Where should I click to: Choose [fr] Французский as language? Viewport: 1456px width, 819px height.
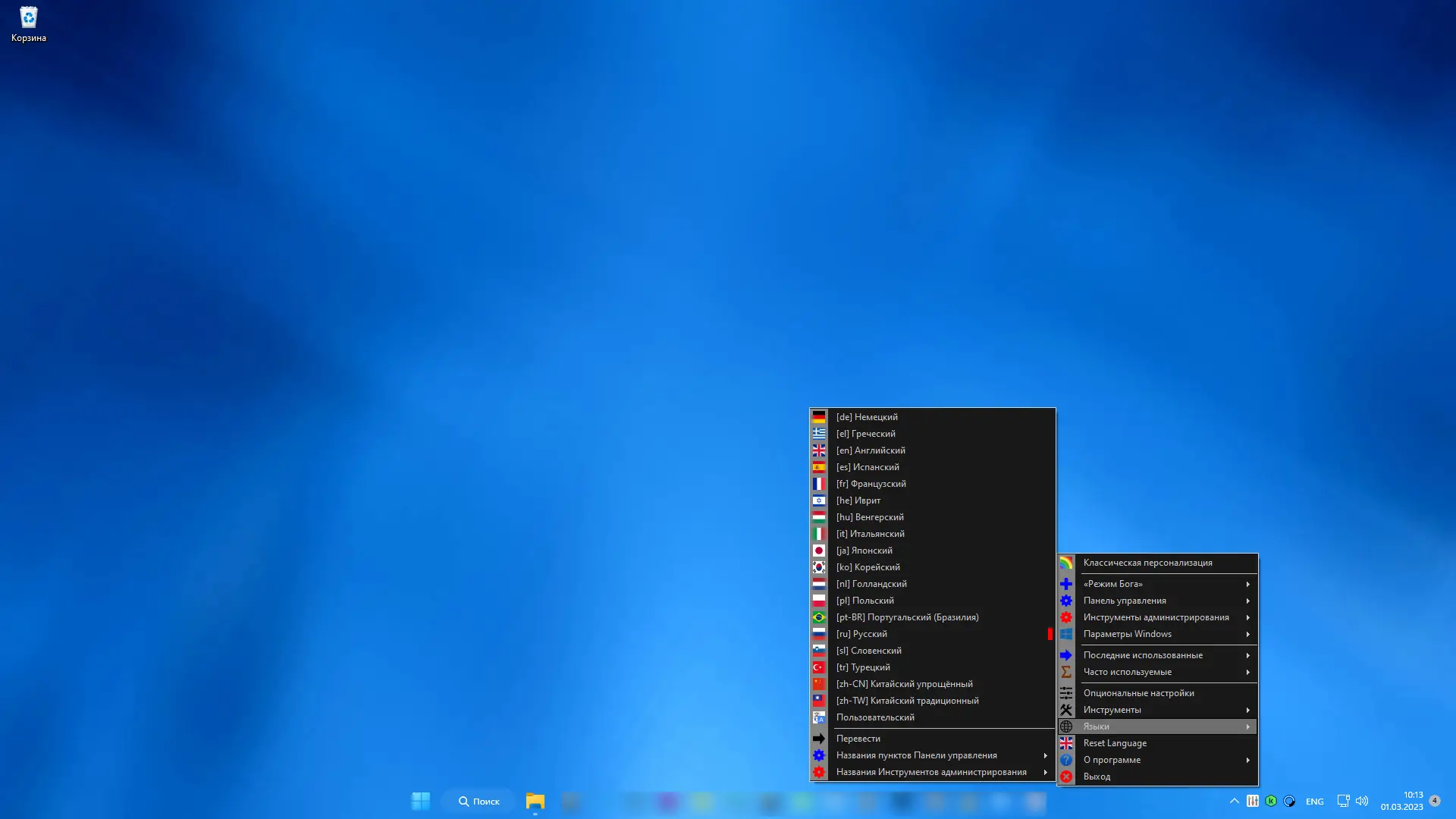coord(871,484)
